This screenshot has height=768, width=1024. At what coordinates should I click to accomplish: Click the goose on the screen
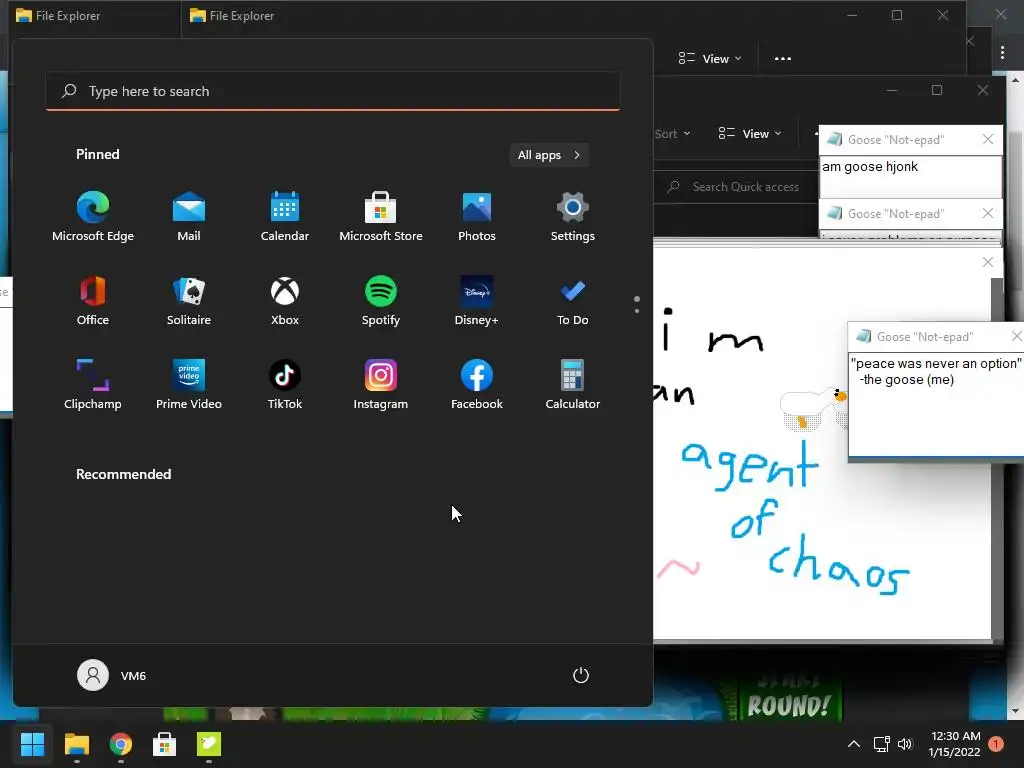[x=813, y=408]
